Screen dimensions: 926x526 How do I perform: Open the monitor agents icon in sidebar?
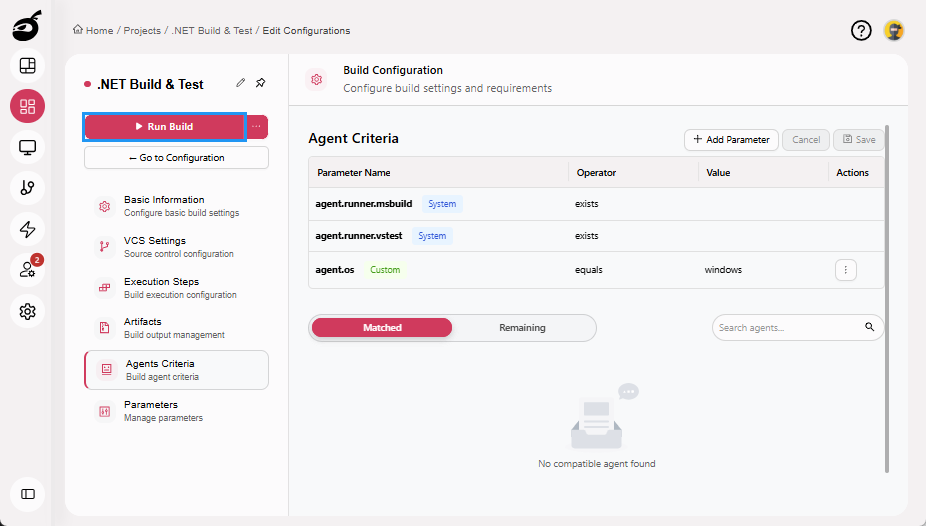(28, 148)
